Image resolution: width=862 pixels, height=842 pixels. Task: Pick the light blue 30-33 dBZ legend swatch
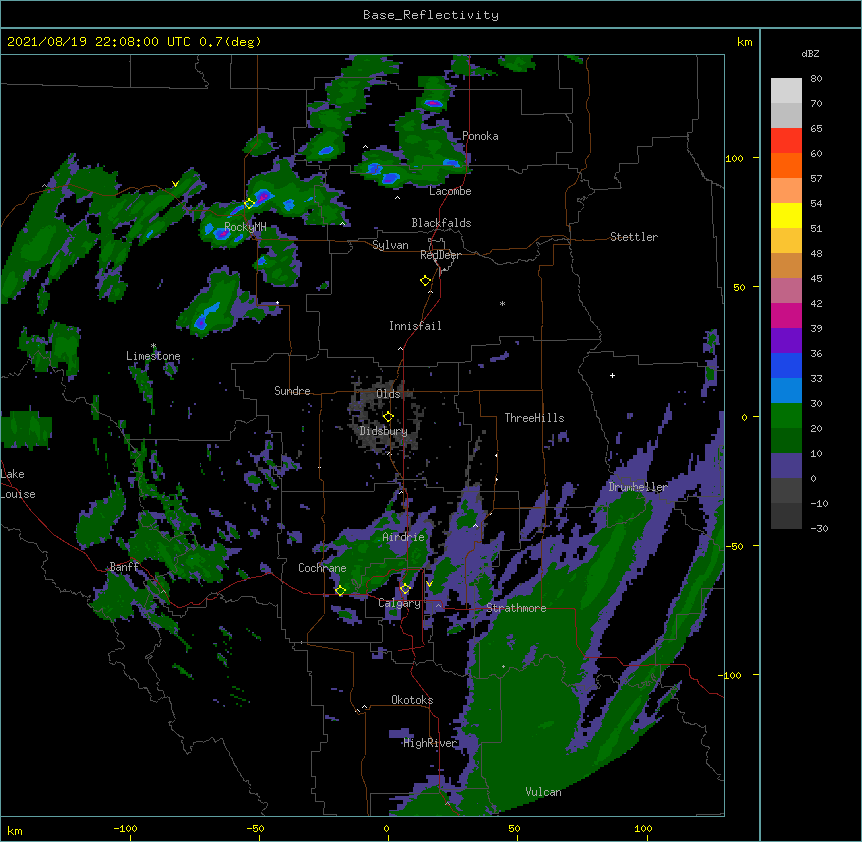tap(786, 390)
